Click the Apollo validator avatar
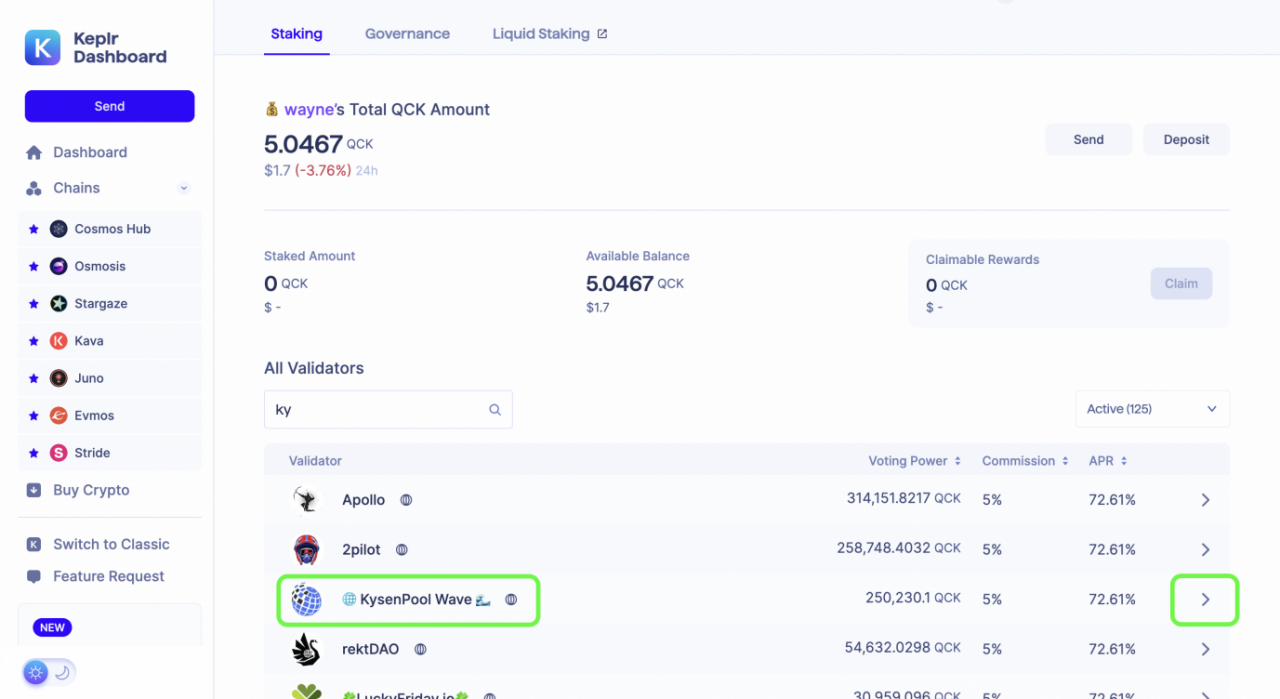Viewport: 1280px width, 699px height. pyautogui.click(x=306, y=500)
